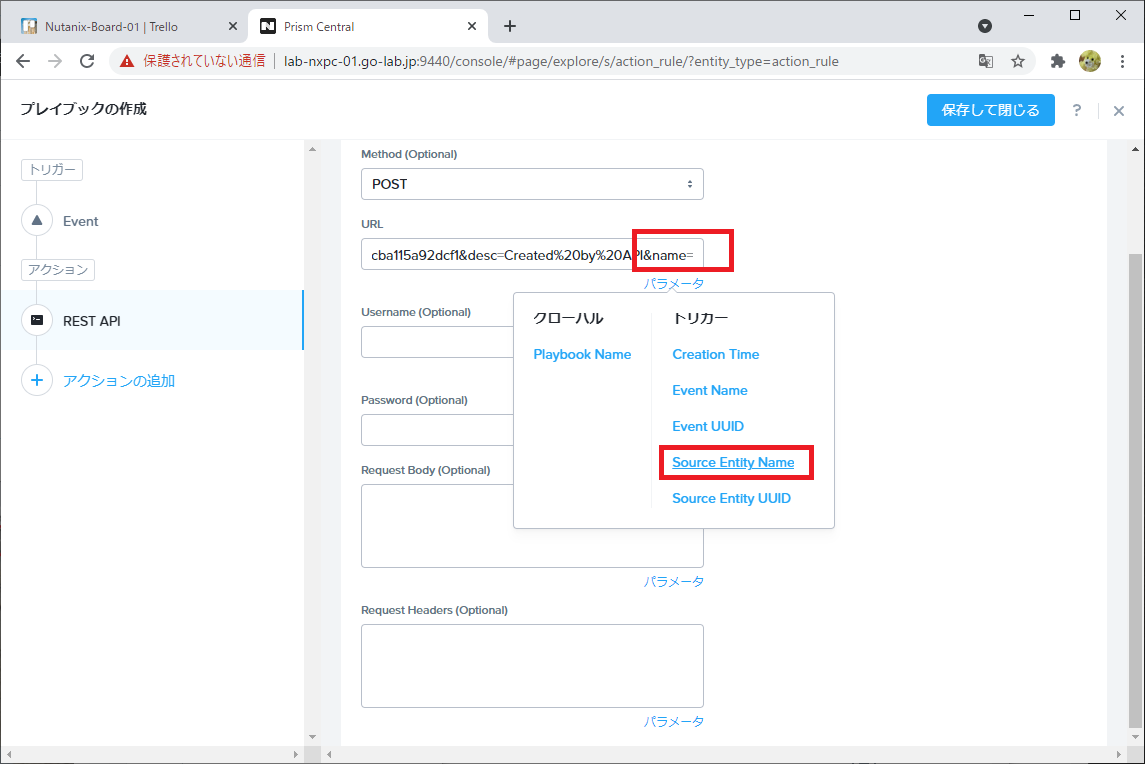Click the tab search dropdown circle icon
Viewport: 1145px width, 764px height.
(985, 26)
